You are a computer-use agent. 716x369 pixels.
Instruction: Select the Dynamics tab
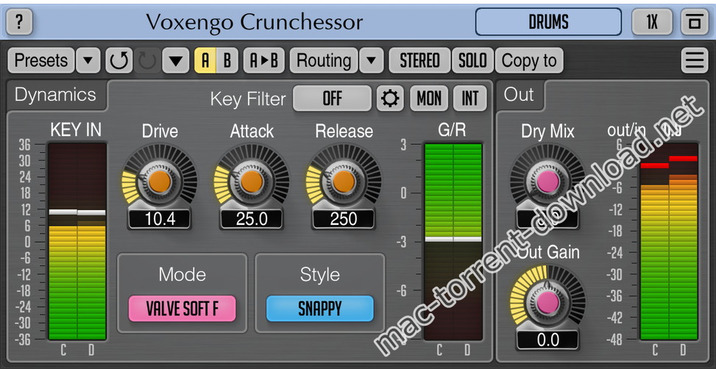[x=56, y=95]
